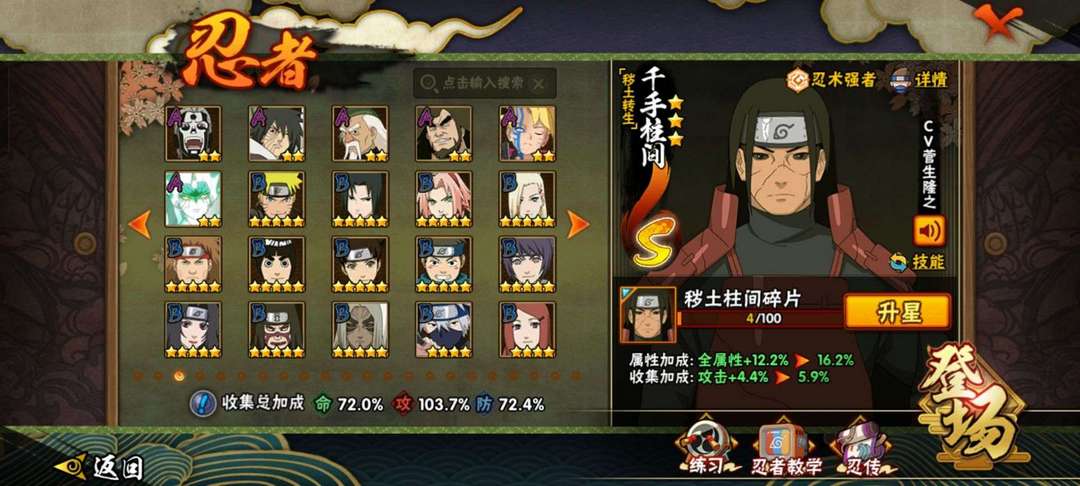1080x486 pixels.
Task: Click the 秽土柱间碎片 fragment progress bar
Action: point(760,319)
